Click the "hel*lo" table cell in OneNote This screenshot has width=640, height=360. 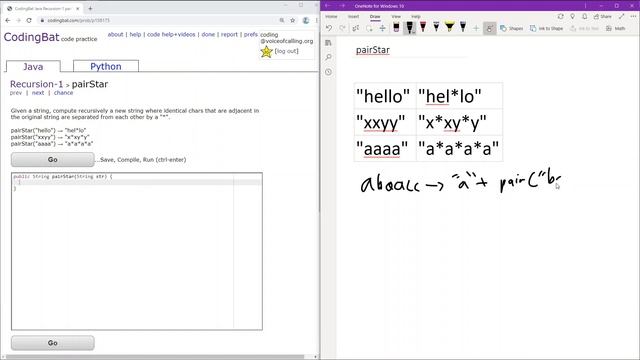coord(459,96)
